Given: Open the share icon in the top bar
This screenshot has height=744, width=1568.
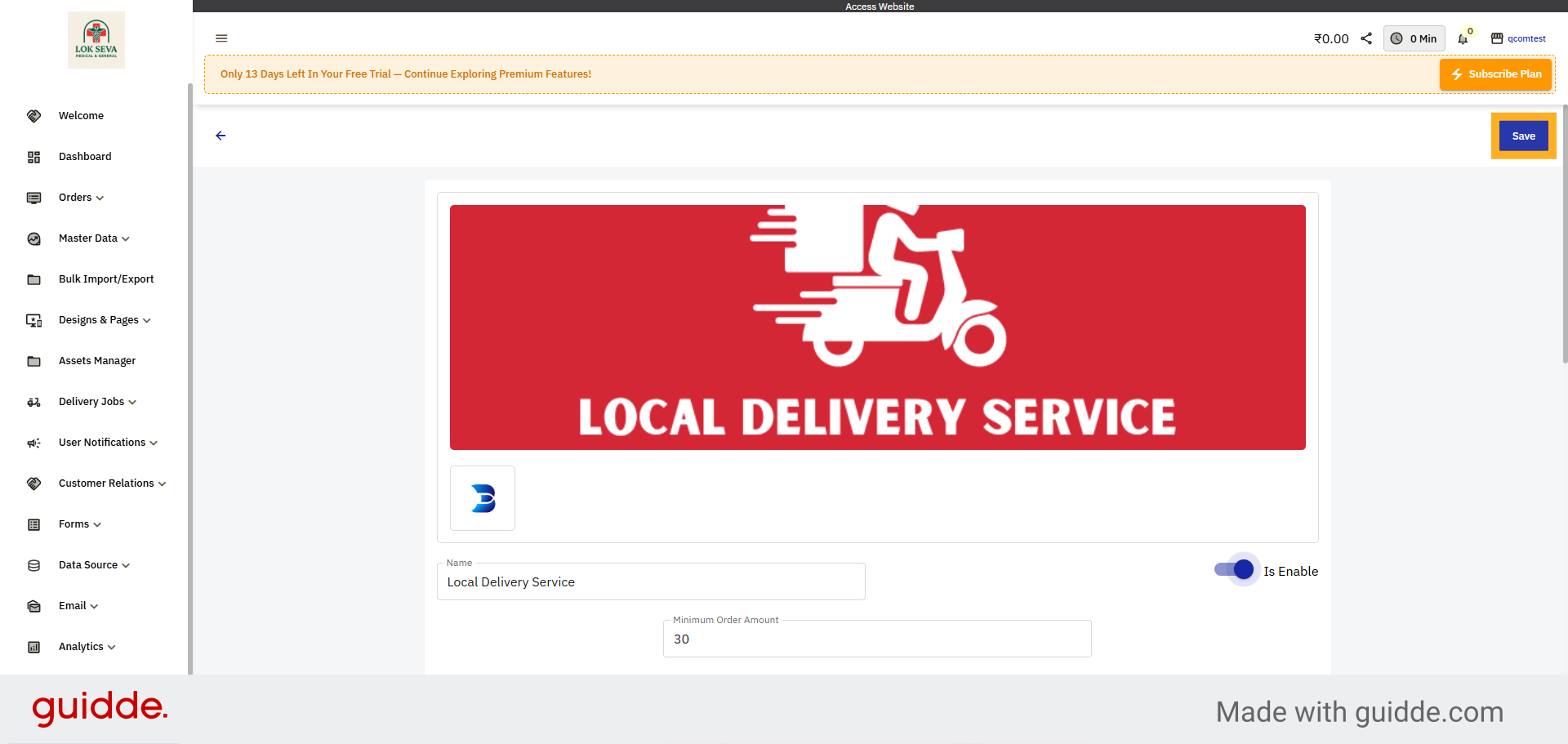Looking at the screenshot, I should click(x=1366, y=38).
